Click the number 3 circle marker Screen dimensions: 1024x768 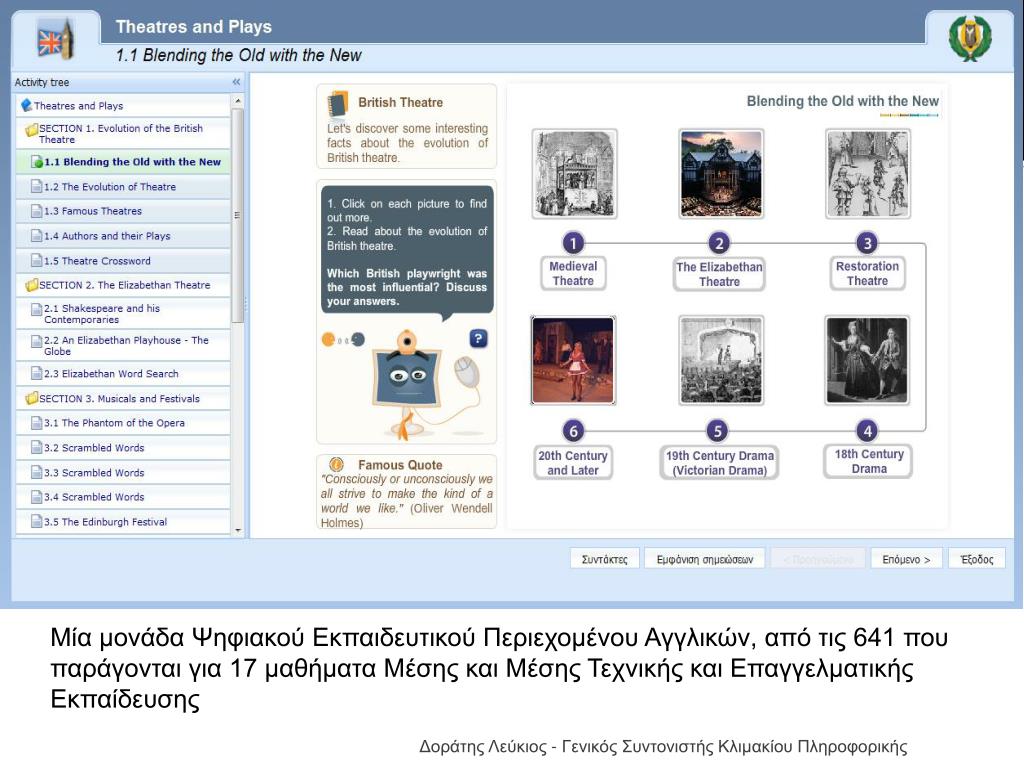(x=867, y=244)
